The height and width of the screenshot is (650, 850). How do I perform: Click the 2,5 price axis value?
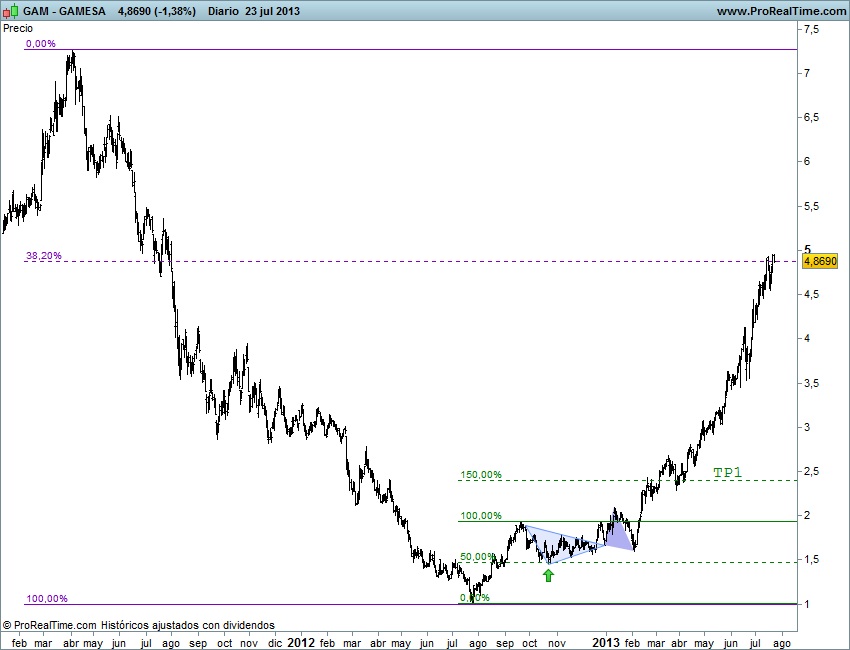pyautogui.click(x=812, y=471)
